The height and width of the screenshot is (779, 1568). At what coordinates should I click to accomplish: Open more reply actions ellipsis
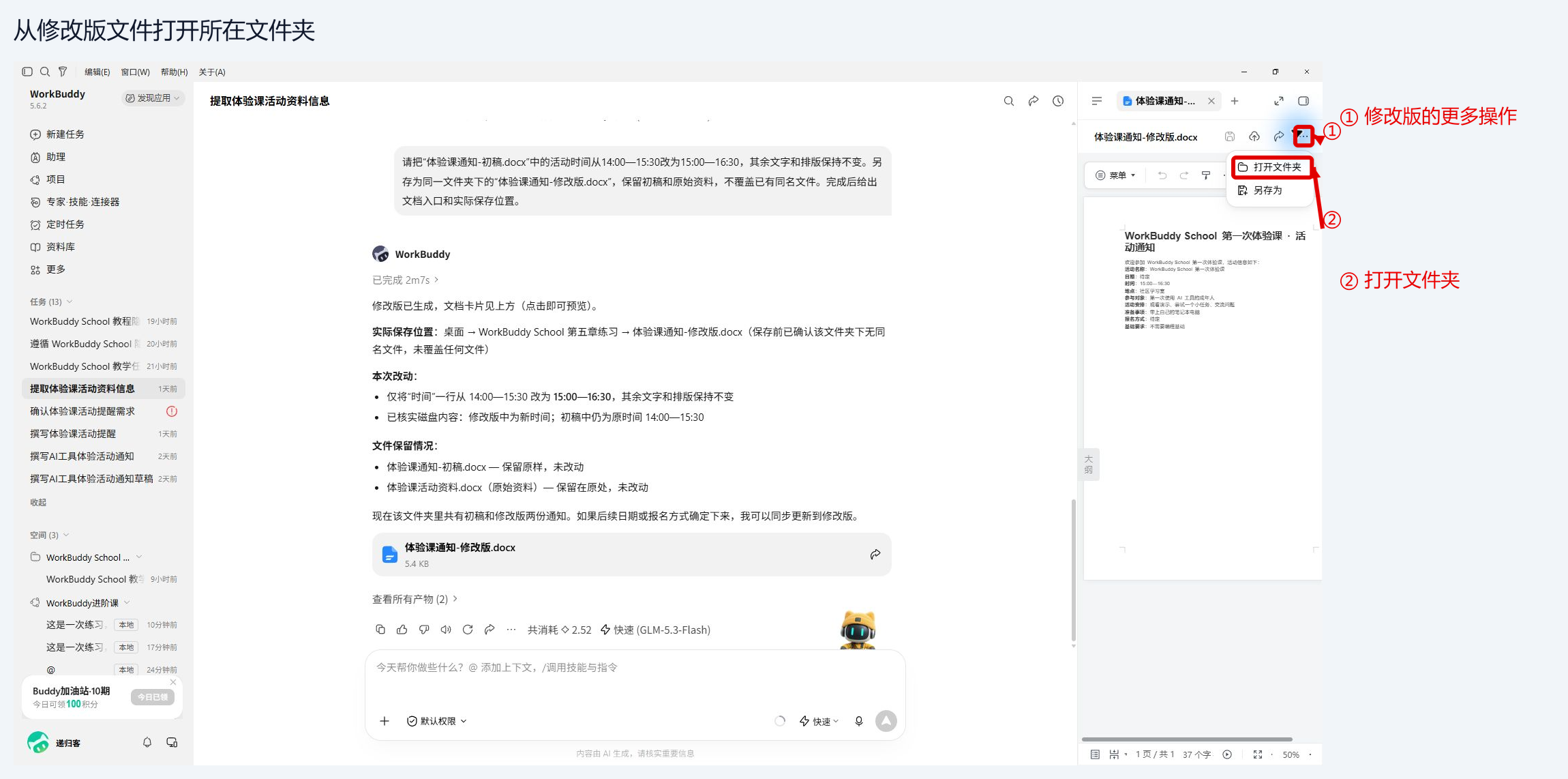[511, 630]
